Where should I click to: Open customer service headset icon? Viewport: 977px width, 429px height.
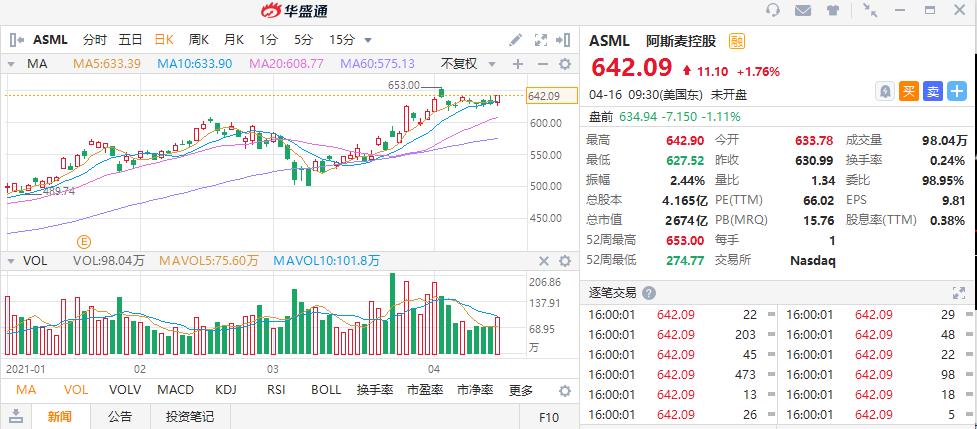[772, 11]
